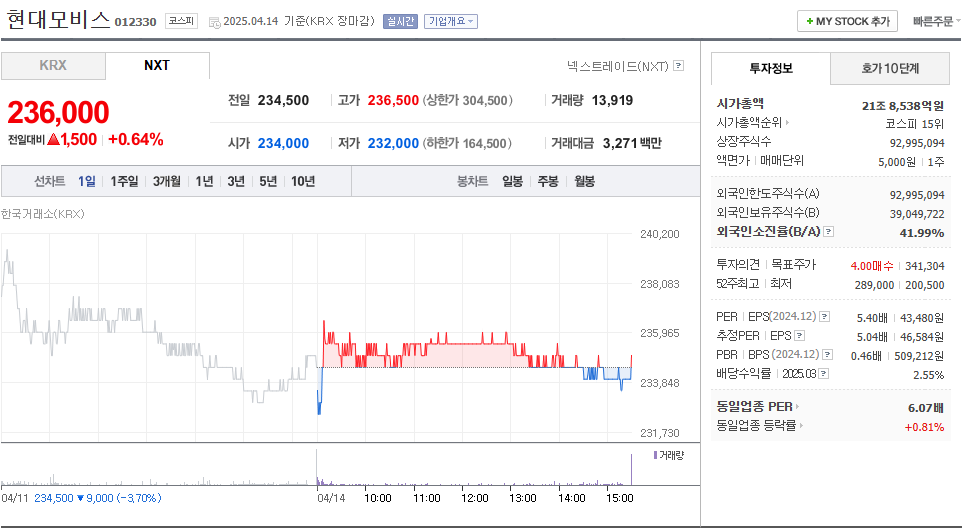The image size is (966, 528).
Task: Open the 투자정보 tab
Action: pyautogui.click(x=771, y=68)
